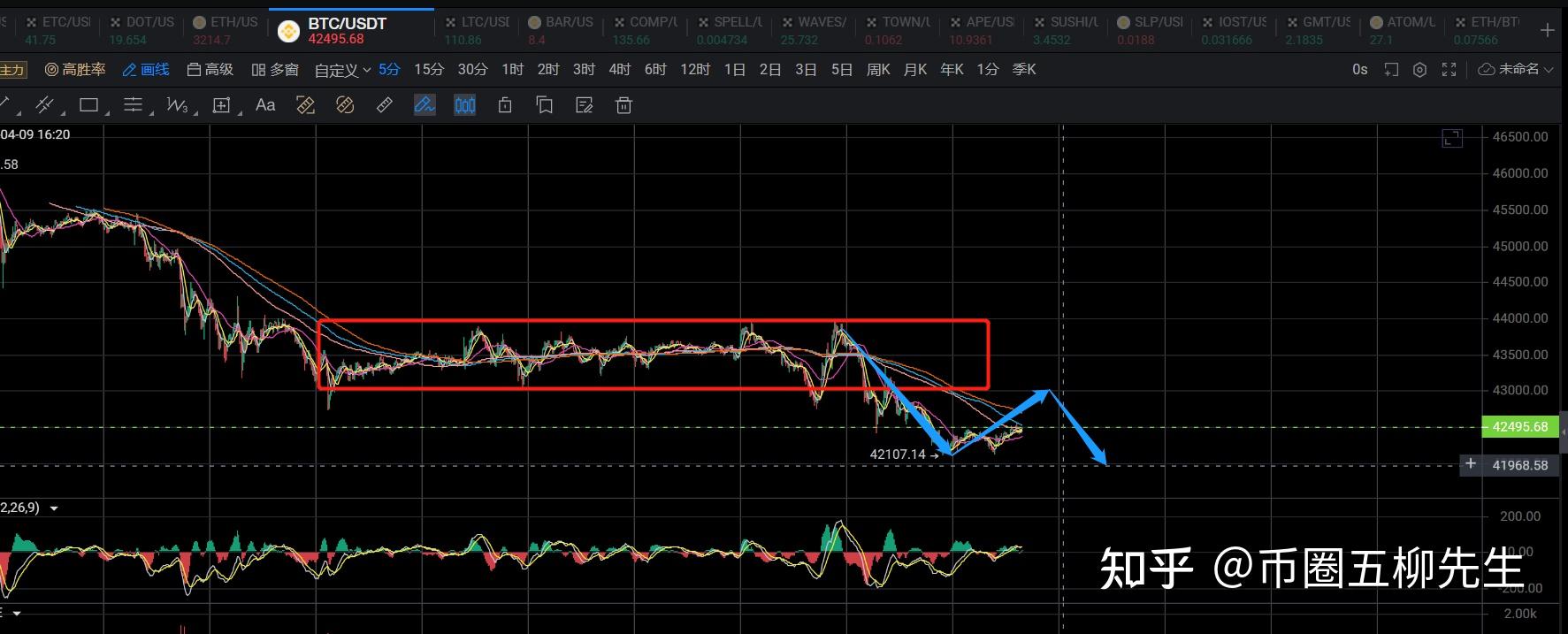Click the bookmark copy drawings icon
The image size is (1568, 634).
[x=545, y=105]
